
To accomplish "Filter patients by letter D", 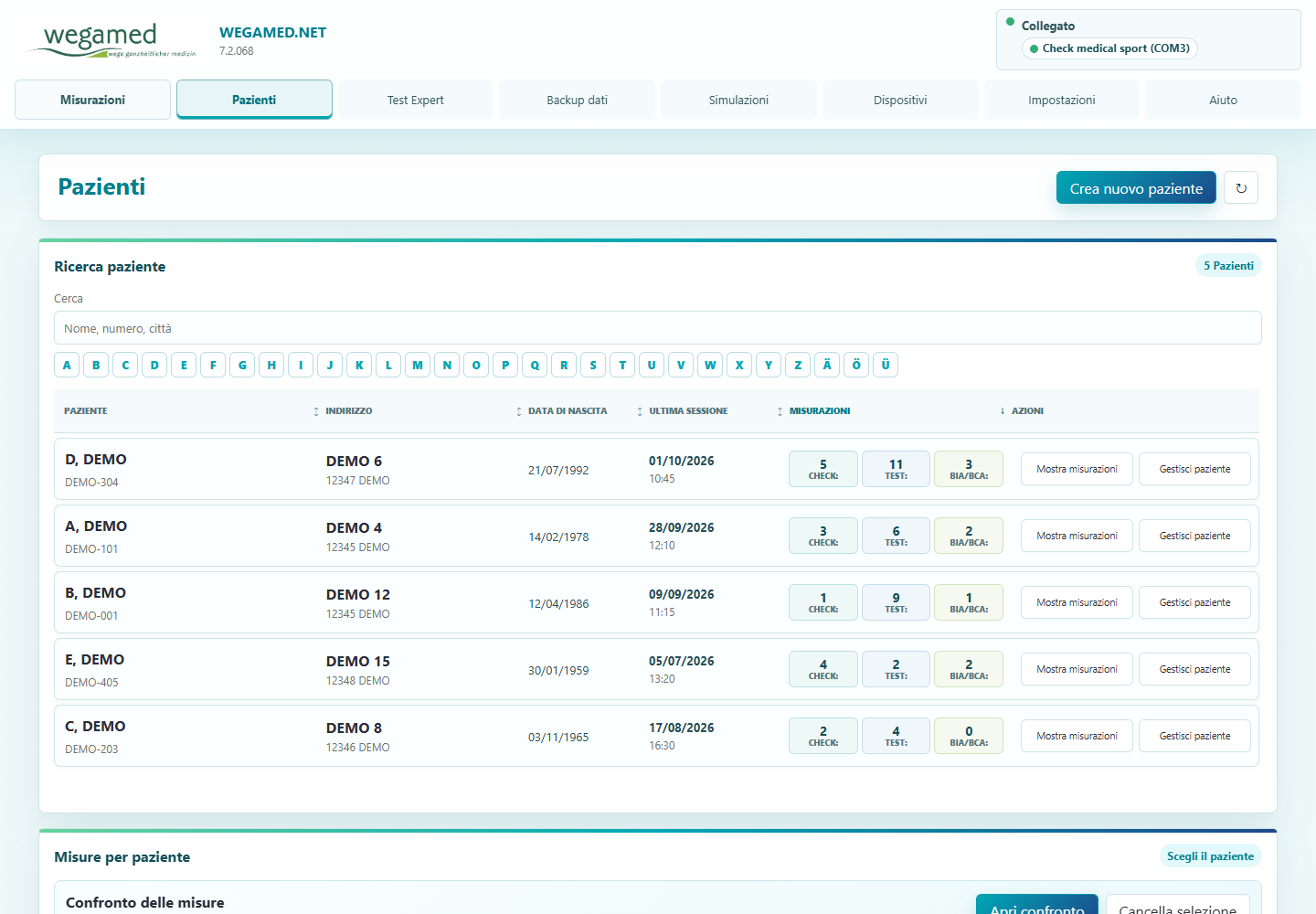I will coord(154,365).
